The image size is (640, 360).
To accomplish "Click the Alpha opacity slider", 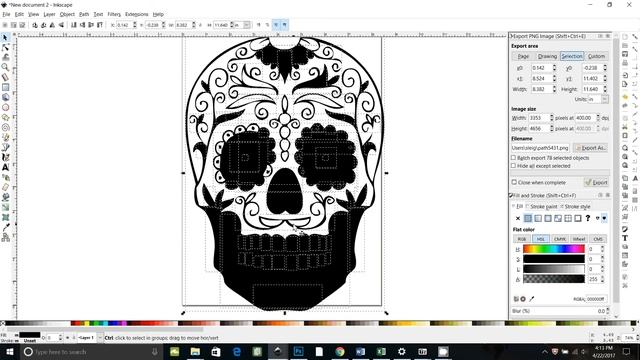I will tap(554, 279).
